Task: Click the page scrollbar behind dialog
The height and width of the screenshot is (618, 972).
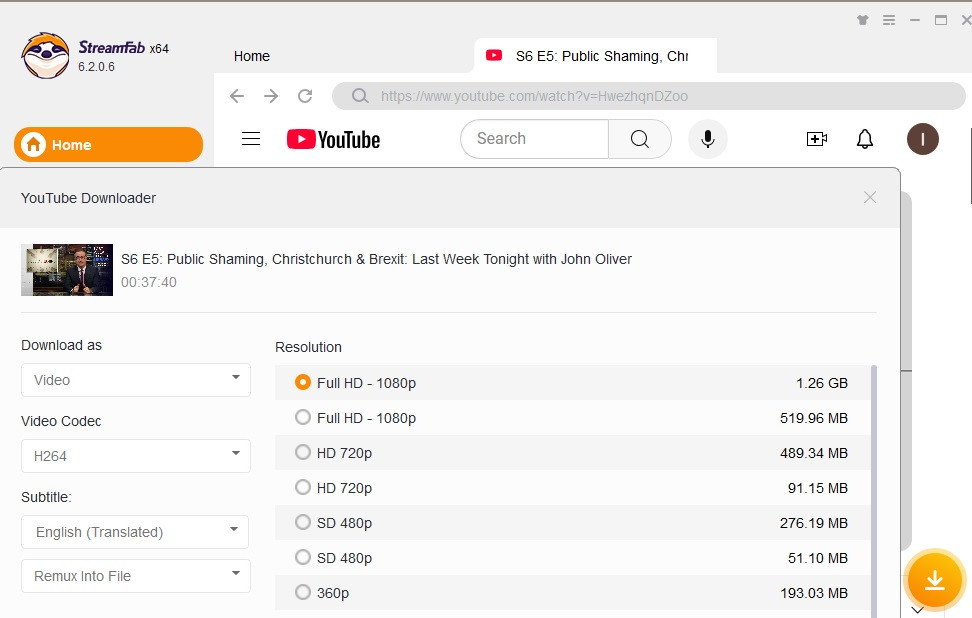Action: click(x=906, y=372)
